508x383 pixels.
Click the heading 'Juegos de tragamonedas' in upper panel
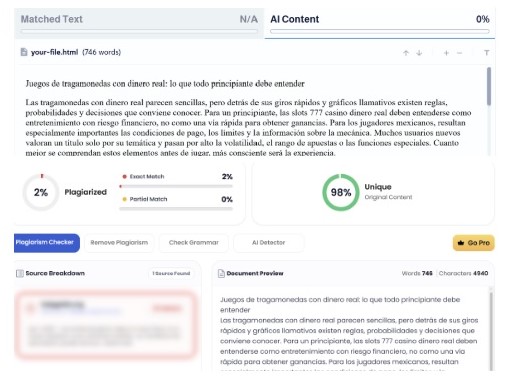[x=165, y=84]
